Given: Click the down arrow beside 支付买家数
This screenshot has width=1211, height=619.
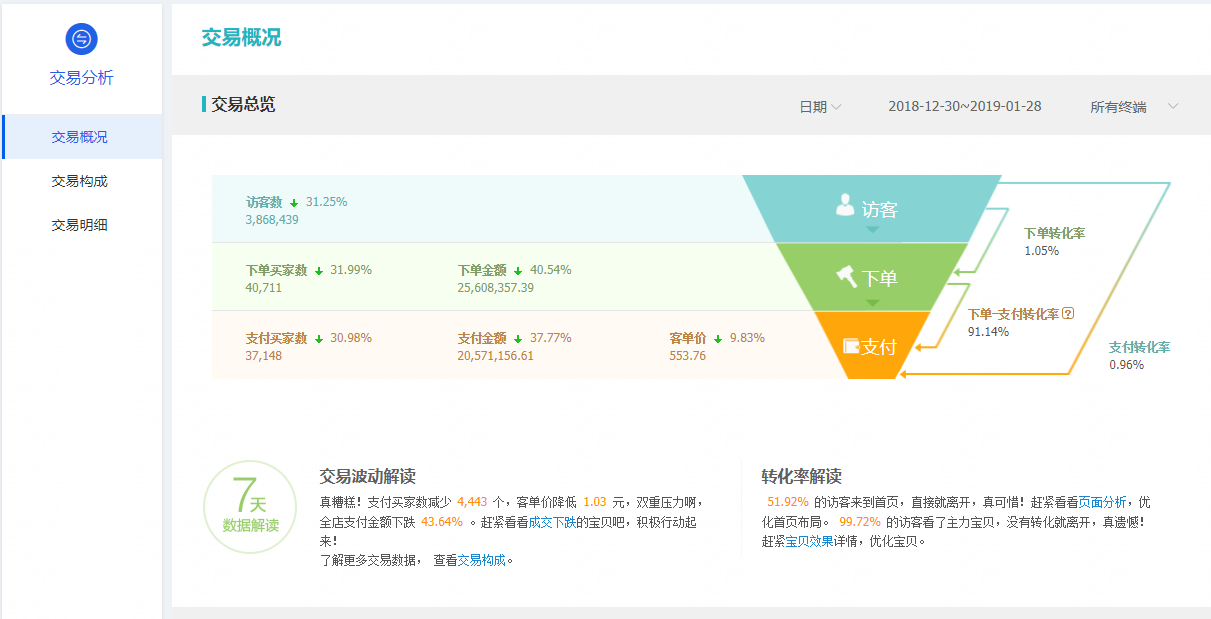Looking at the screenshot, I should (x=318, y=339).
